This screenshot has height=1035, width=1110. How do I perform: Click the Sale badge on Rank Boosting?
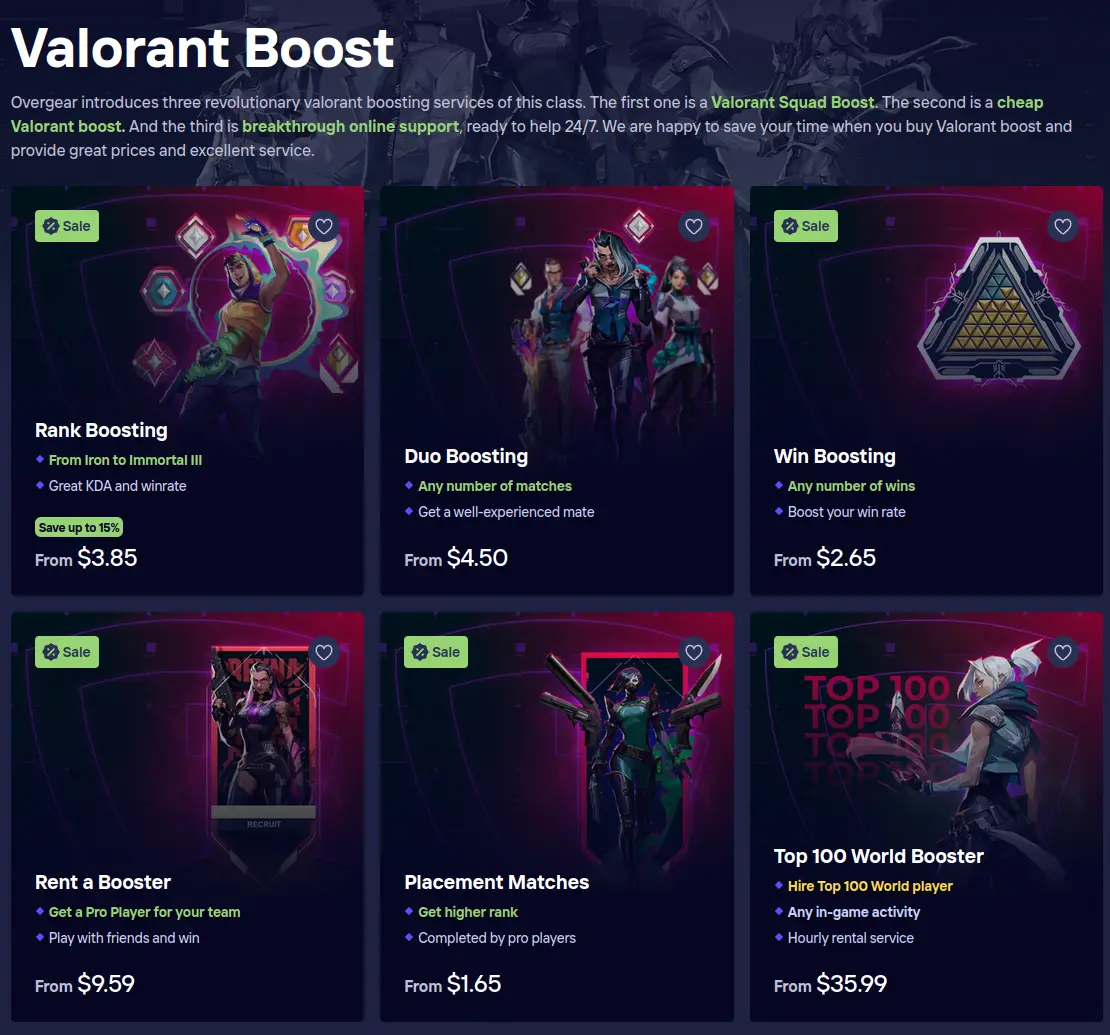tap(67, 227)
